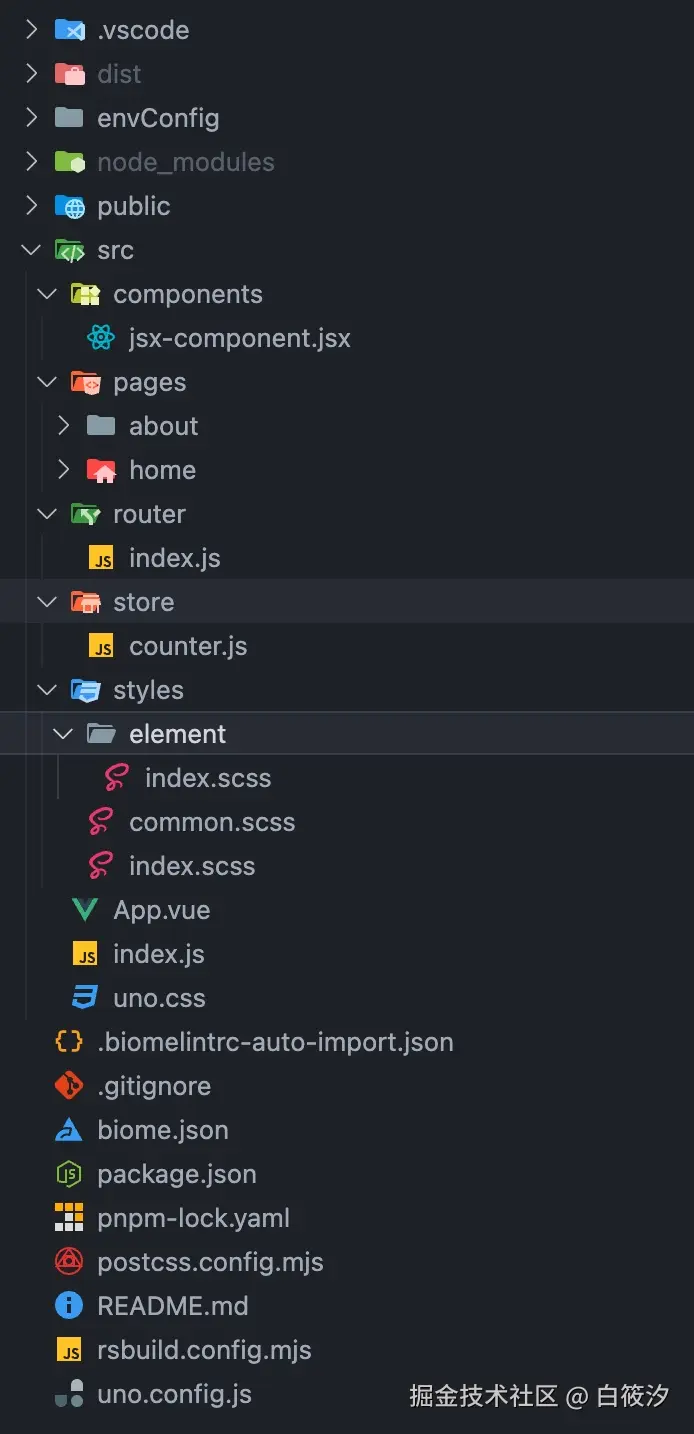Click the pnpm icon next to pnpm-lock.yaml
Image resolution: width=694 pixels, height=1434 pixels.
(x=69, y=1218)
